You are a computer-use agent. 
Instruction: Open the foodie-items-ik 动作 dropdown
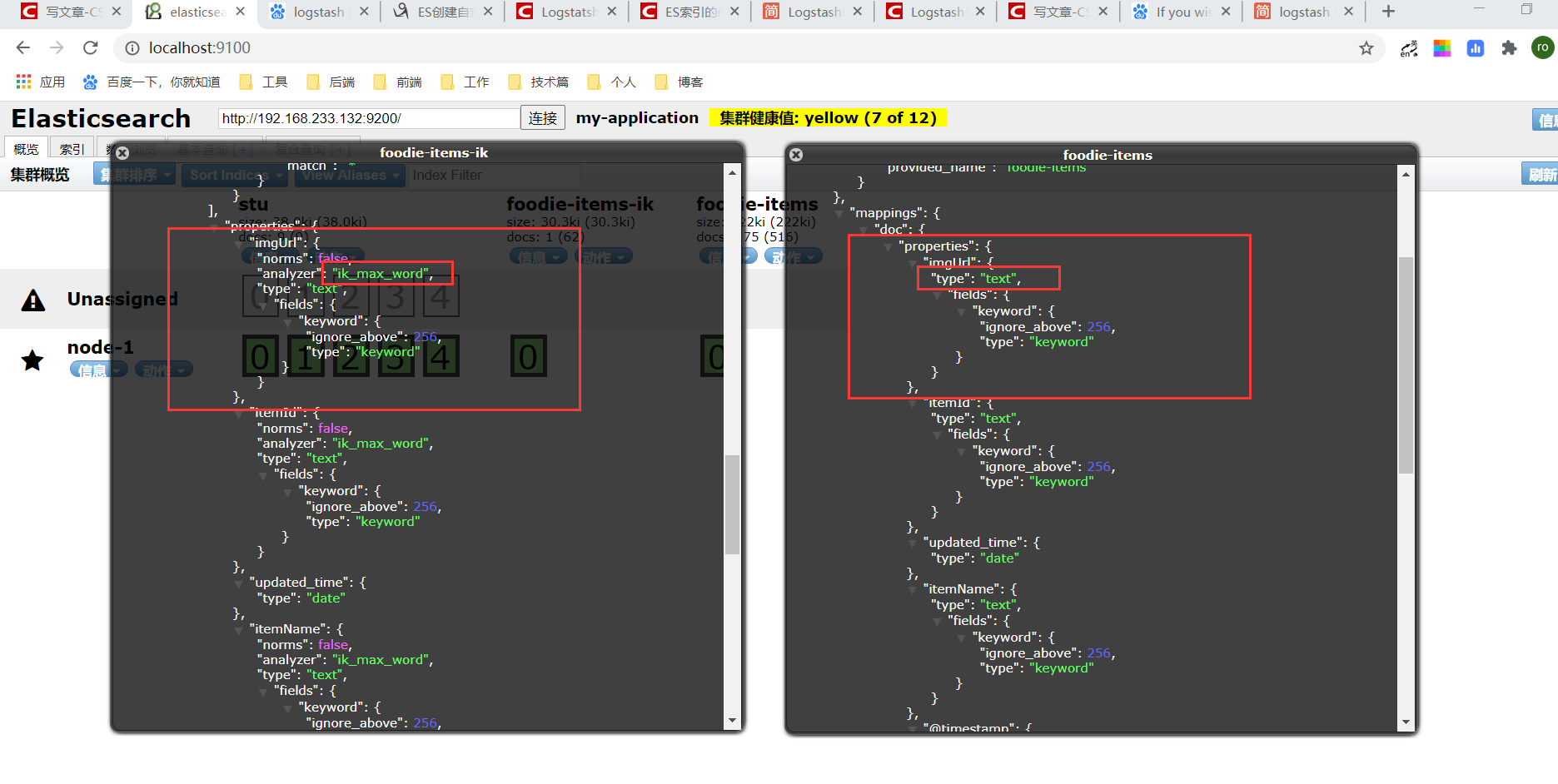pyautogui.click(x=603, y=256)
